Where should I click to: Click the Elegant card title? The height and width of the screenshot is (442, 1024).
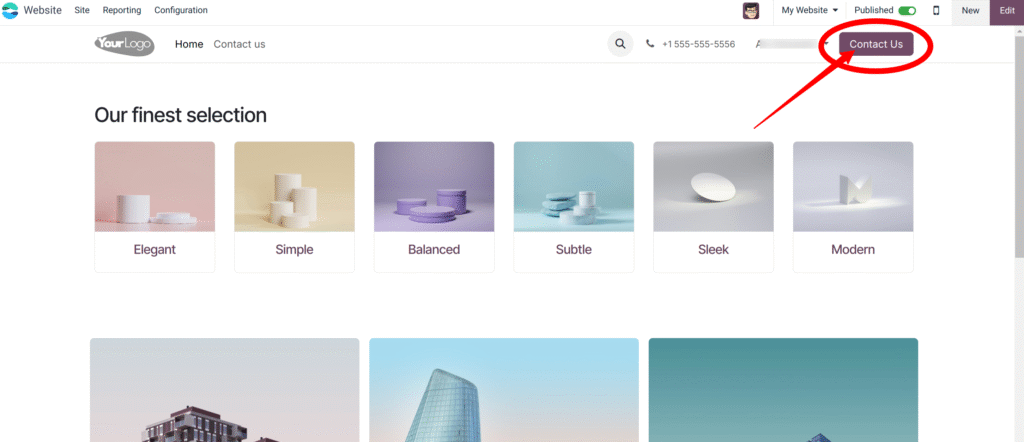[x=155, y=249]
